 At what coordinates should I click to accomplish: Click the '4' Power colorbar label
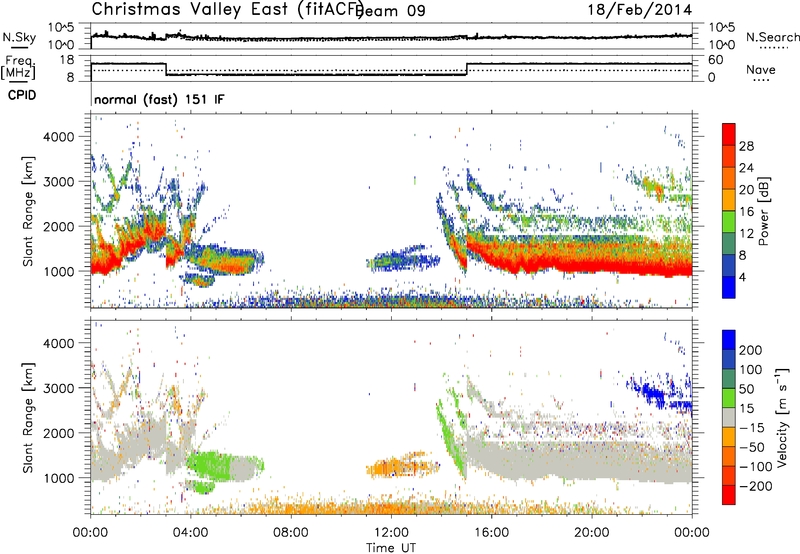[x=743, y=278]
